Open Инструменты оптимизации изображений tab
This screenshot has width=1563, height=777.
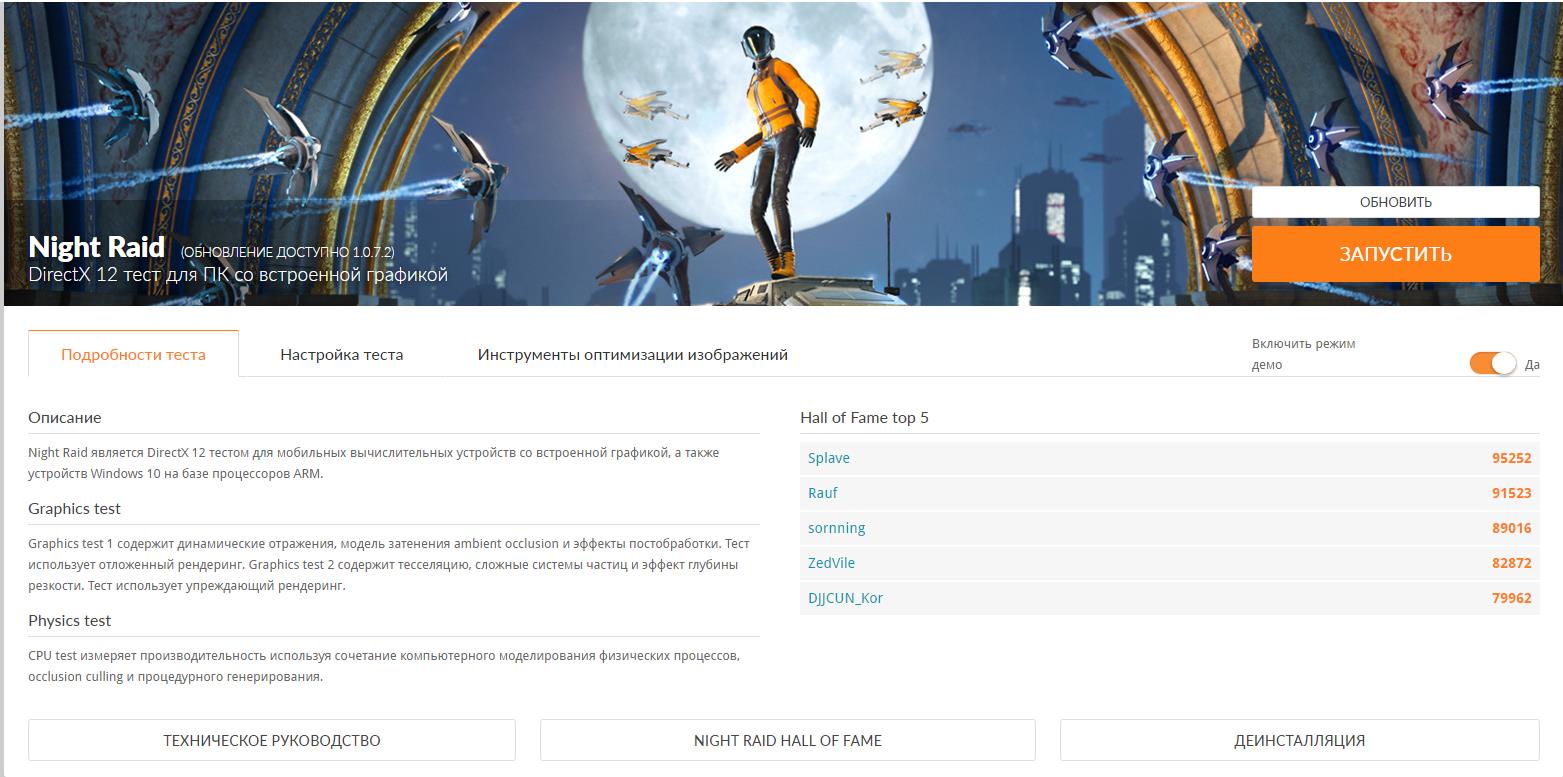tap(633, 354)
